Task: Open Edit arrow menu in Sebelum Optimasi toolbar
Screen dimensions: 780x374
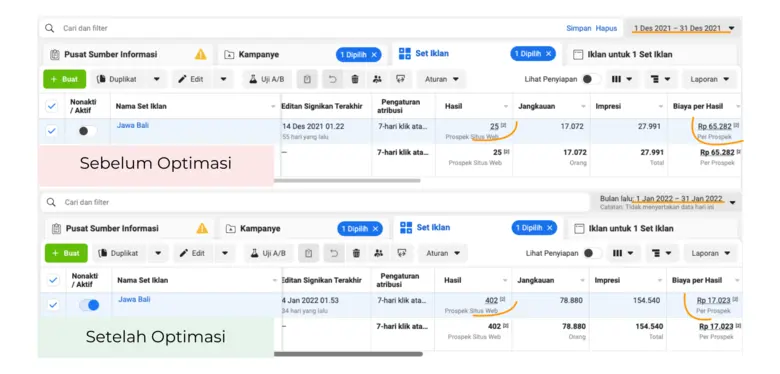Action: (224, 79)
